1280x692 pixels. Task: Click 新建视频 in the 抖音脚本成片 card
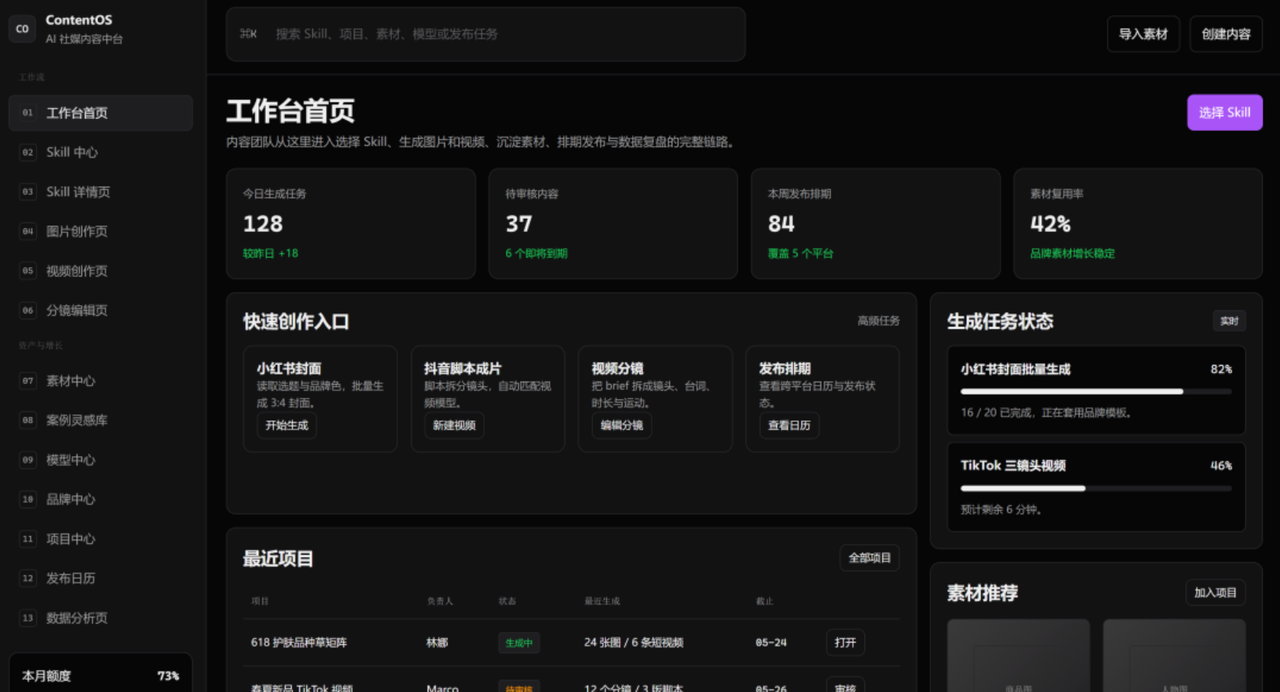(x=454, y=425)
